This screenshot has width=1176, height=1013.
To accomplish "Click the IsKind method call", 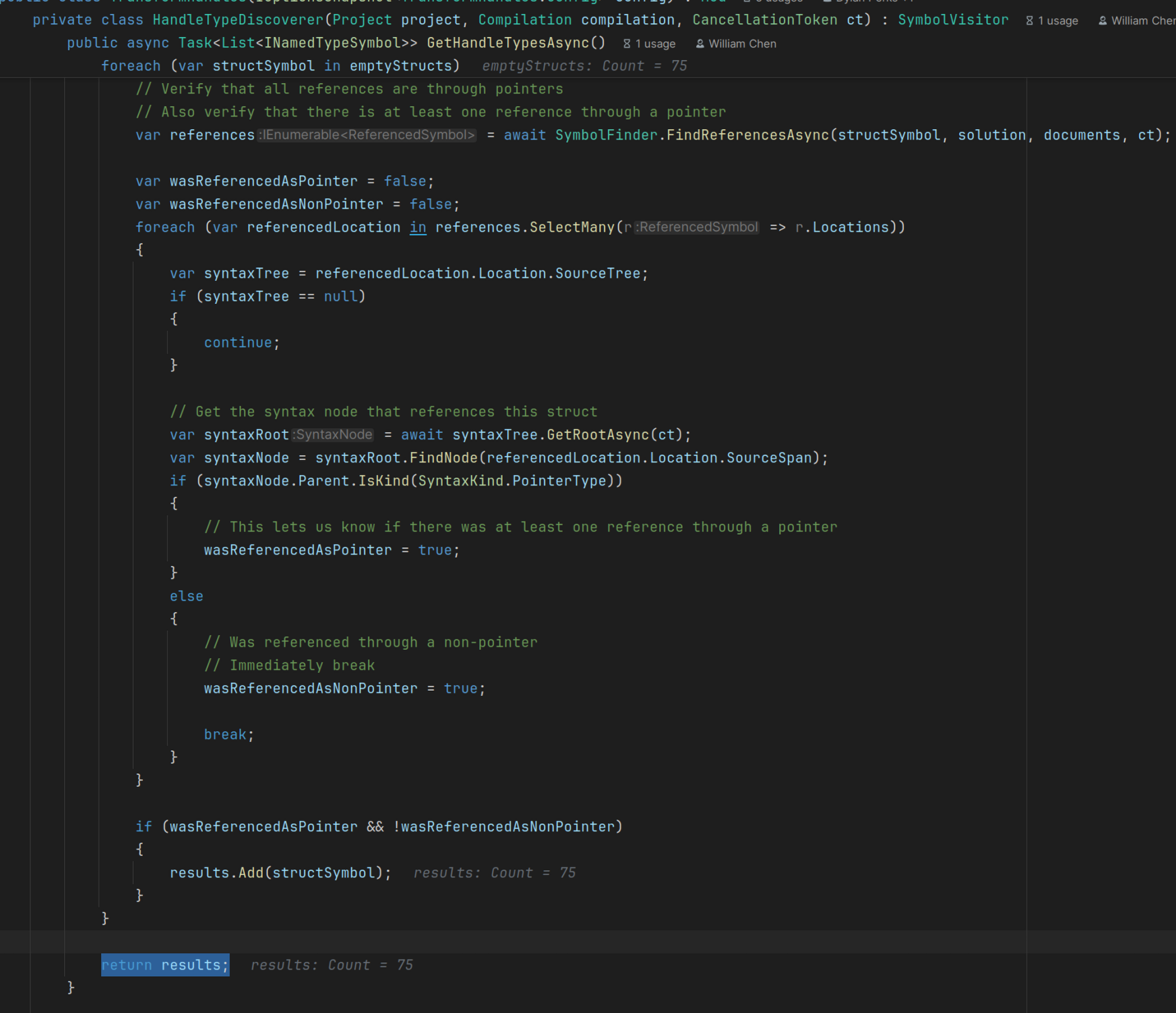I will coord(384,481).
